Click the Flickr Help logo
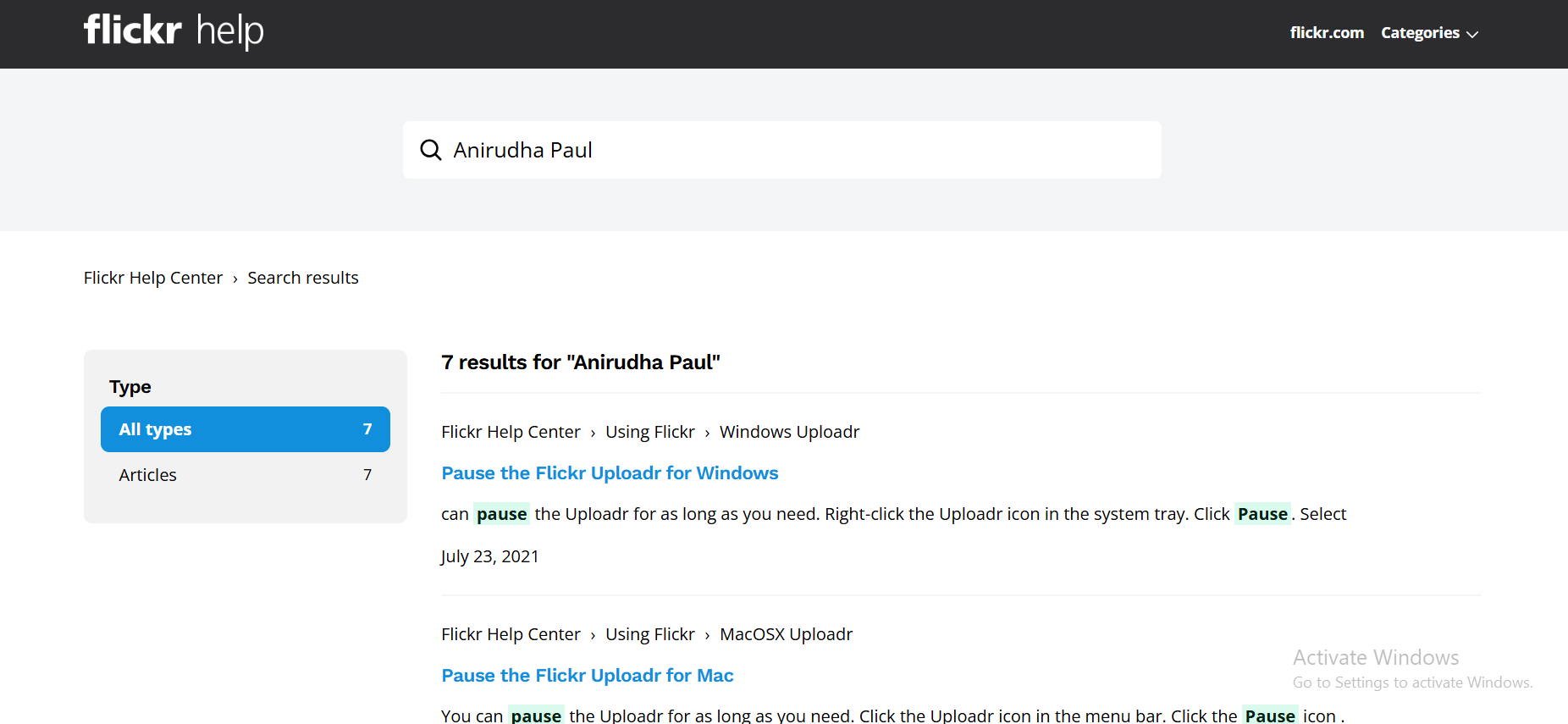The width and height of the screenshot is (1568, 724). pos(174,31)
